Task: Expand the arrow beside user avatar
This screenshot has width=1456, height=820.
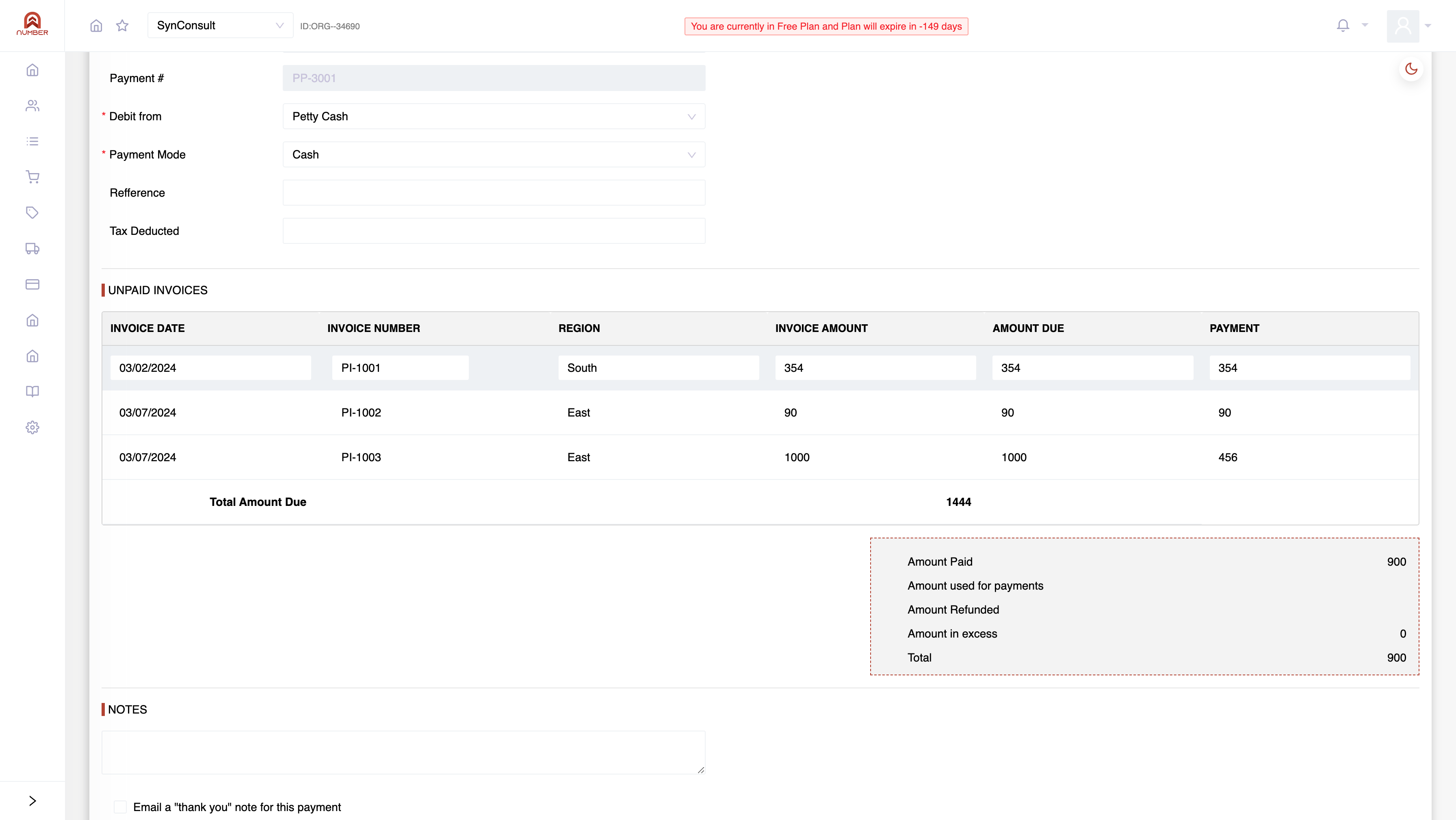Action: point(1428,26)
